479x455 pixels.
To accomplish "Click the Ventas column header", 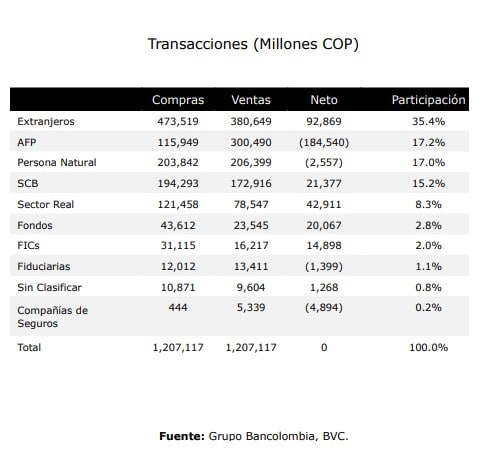I will point(251,100).
